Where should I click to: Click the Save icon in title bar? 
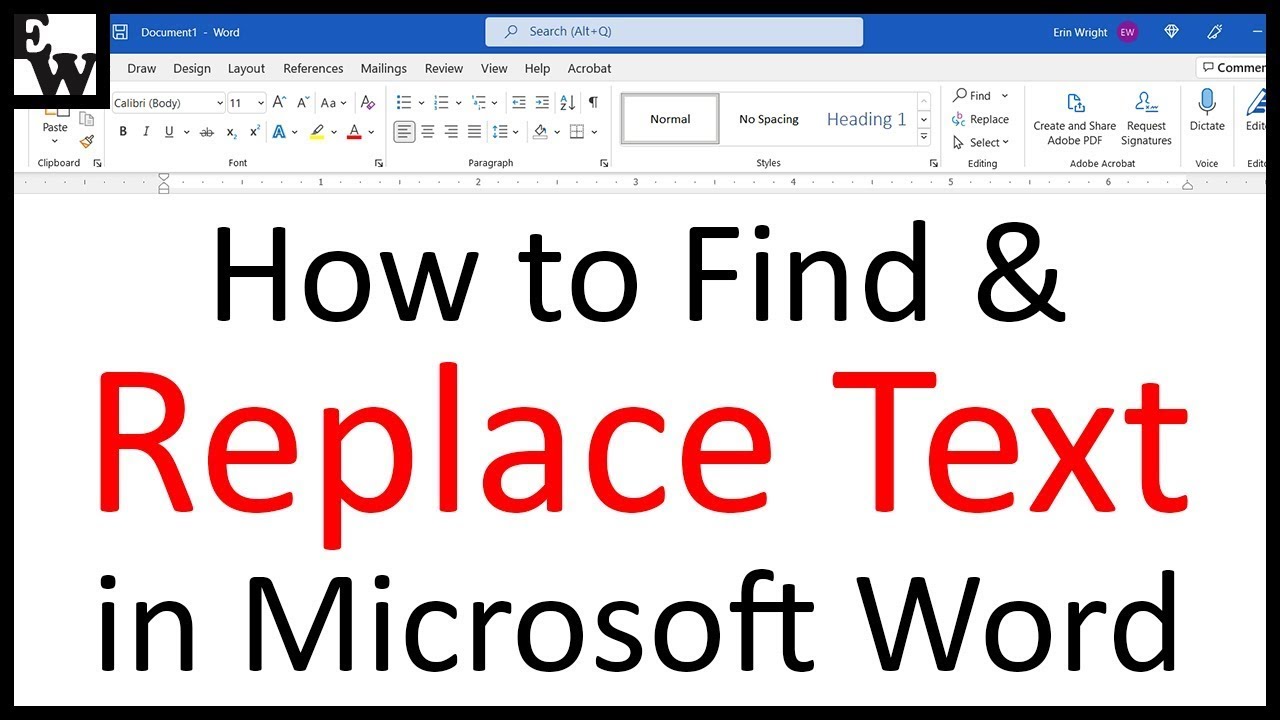coord(120,32)
